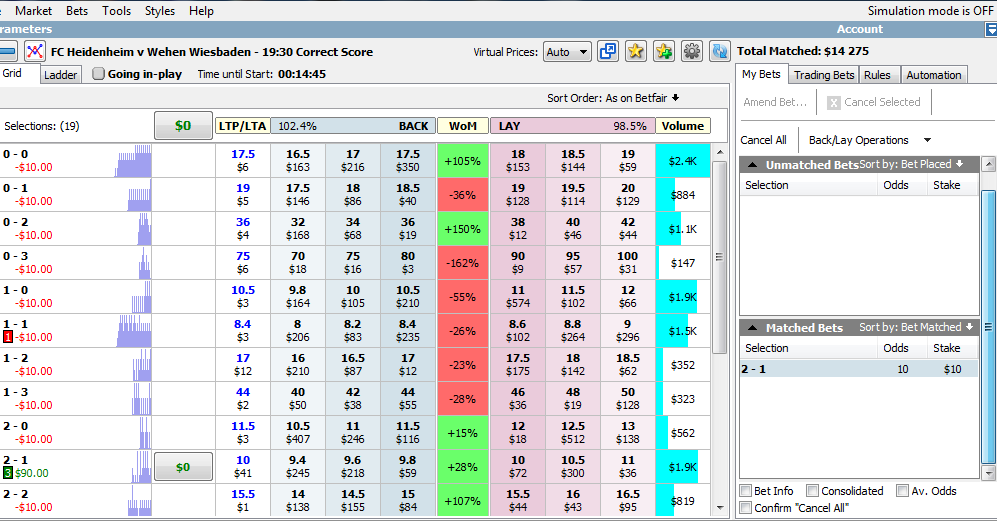Click the detach market window icon
This screenshot has width=997, height=522.
pyautogui.click(x=608, y=52)
